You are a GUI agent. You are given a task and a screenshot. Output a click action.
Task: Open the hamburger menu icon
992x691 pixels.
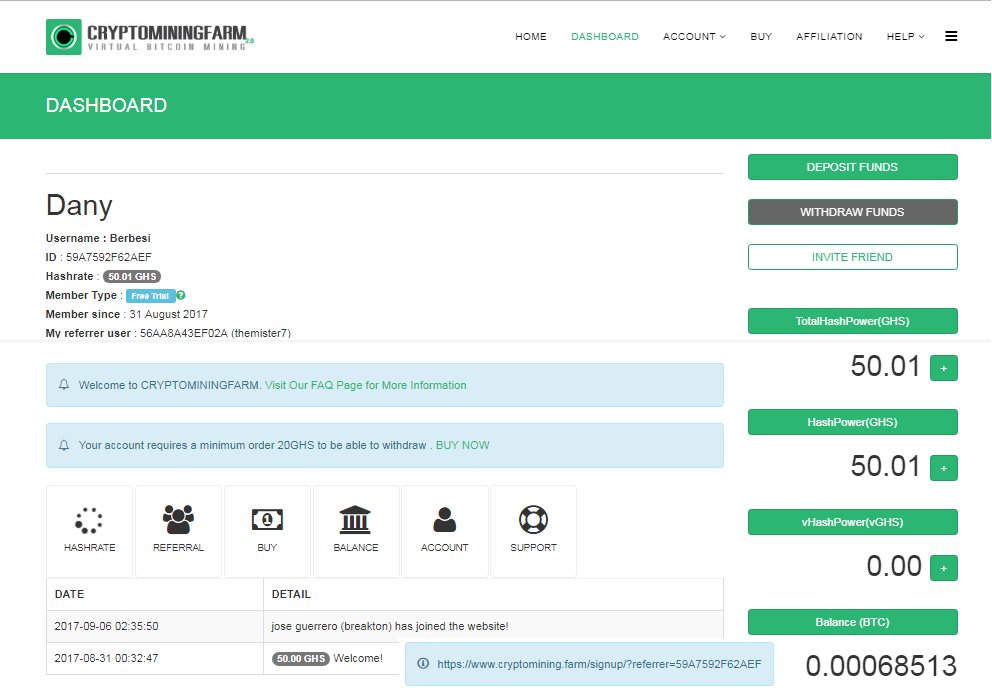[951, 37]
